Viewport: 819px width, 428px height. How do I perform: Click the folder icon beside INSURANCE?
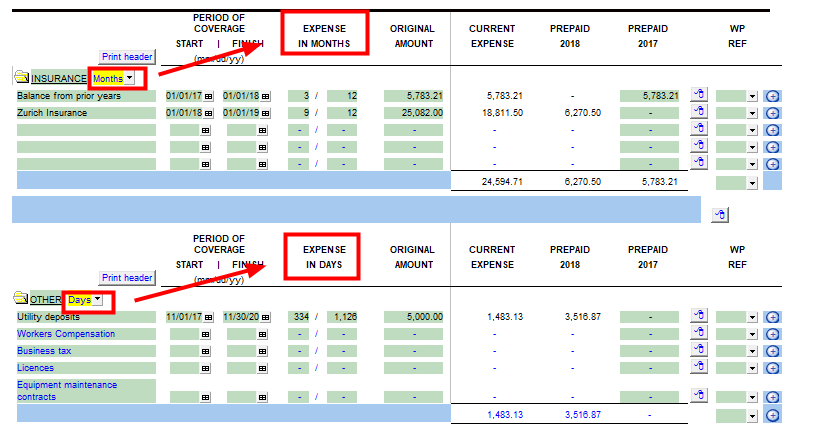tap(21, 77)
